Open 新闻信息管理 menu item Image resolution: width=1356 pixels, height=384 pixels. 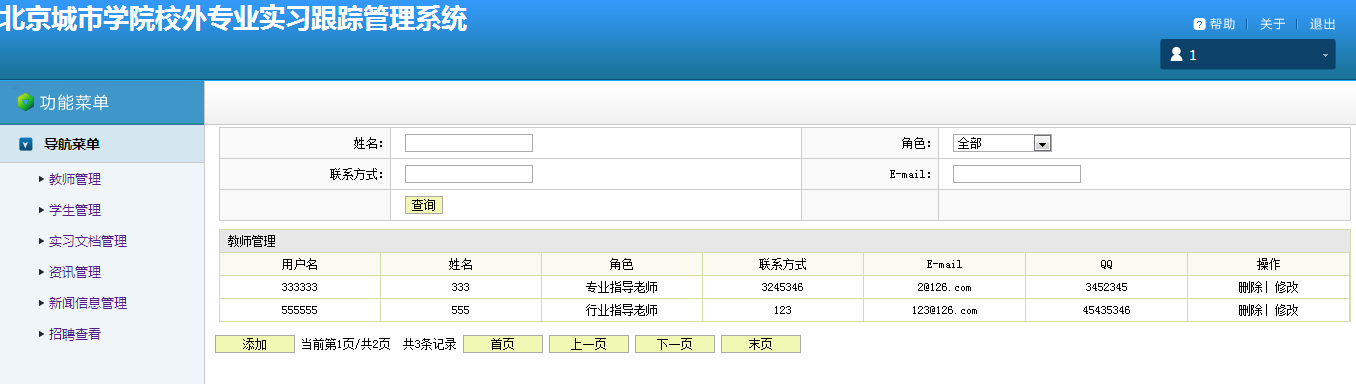[88, 303]
